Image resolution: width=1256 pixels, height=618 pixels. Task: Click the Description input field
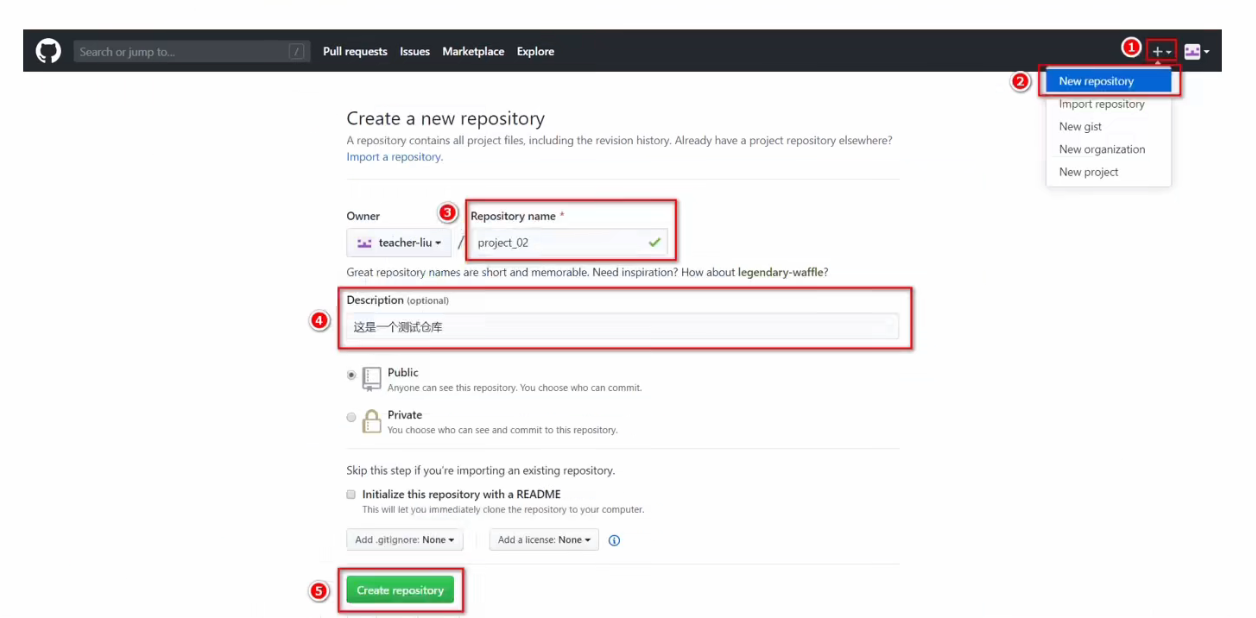pyautogui.click(x=622, y=326)
